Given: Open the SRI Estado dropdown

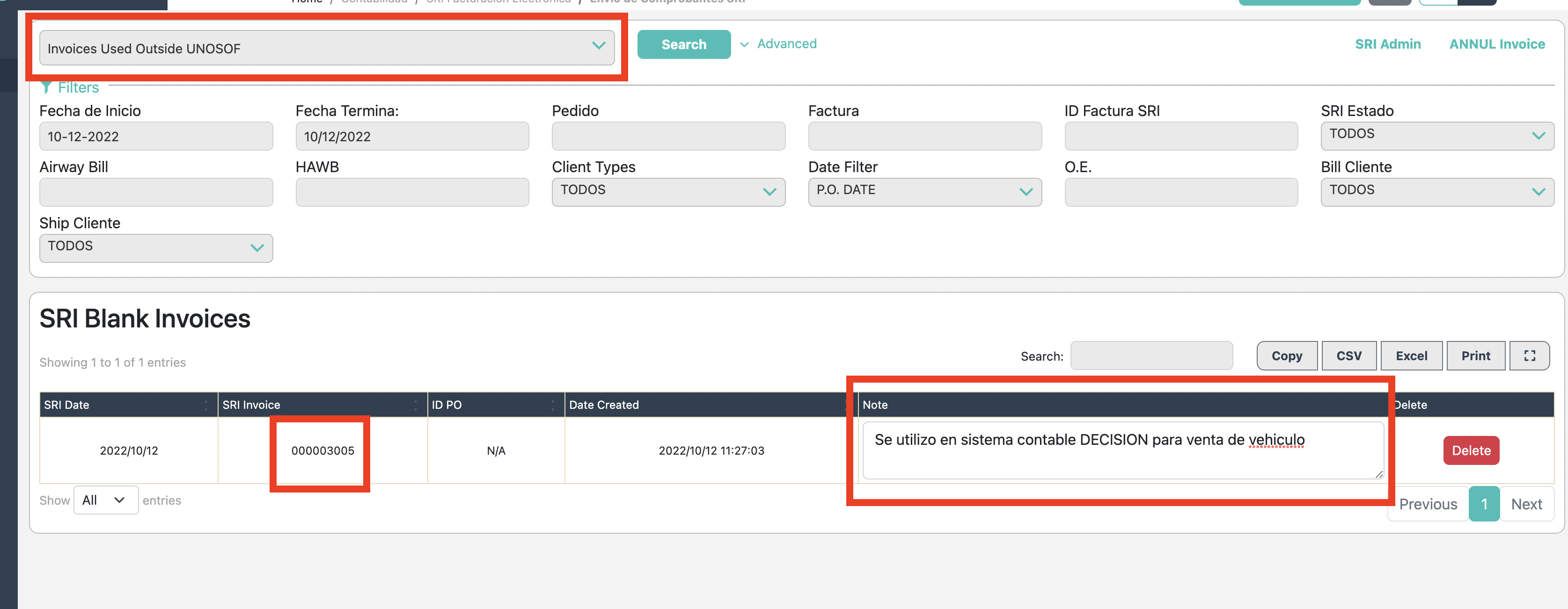Looking at the screenshot, I should pyautogui.click(x=1436, y=135).
